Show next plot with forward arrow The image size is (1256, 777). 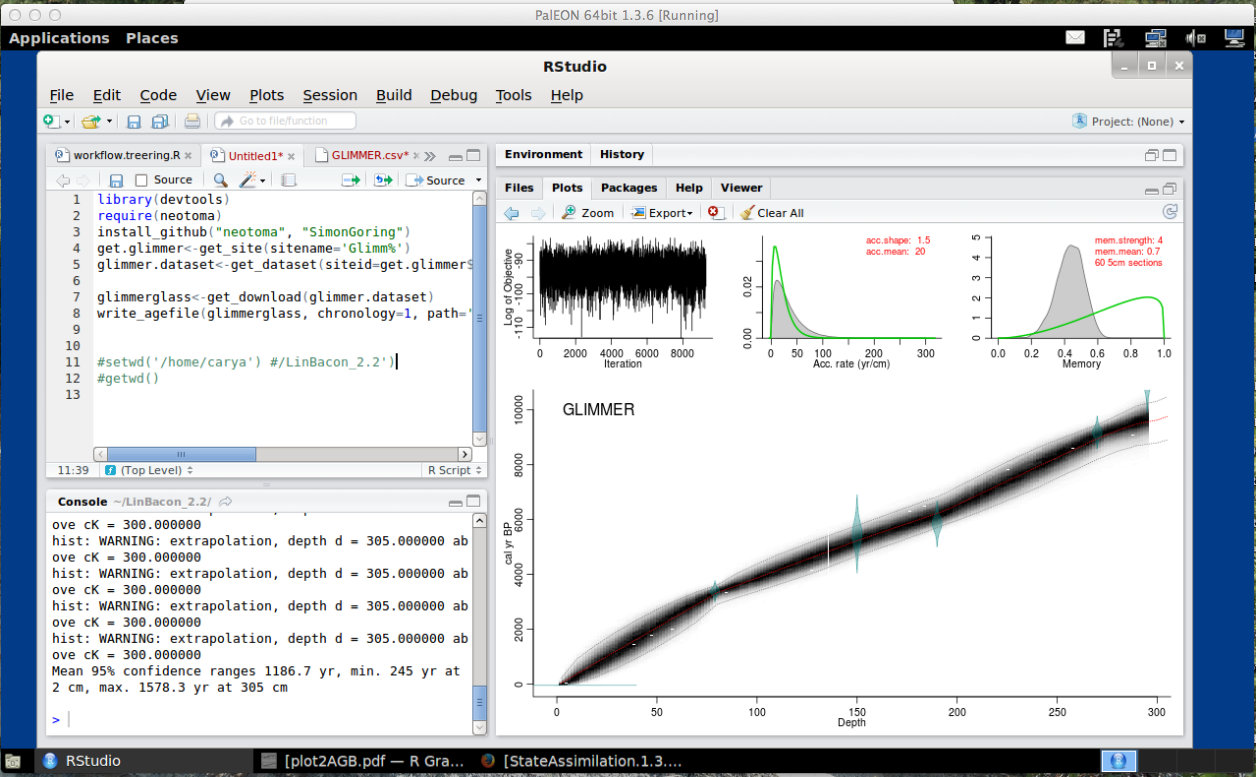[538, 213]
